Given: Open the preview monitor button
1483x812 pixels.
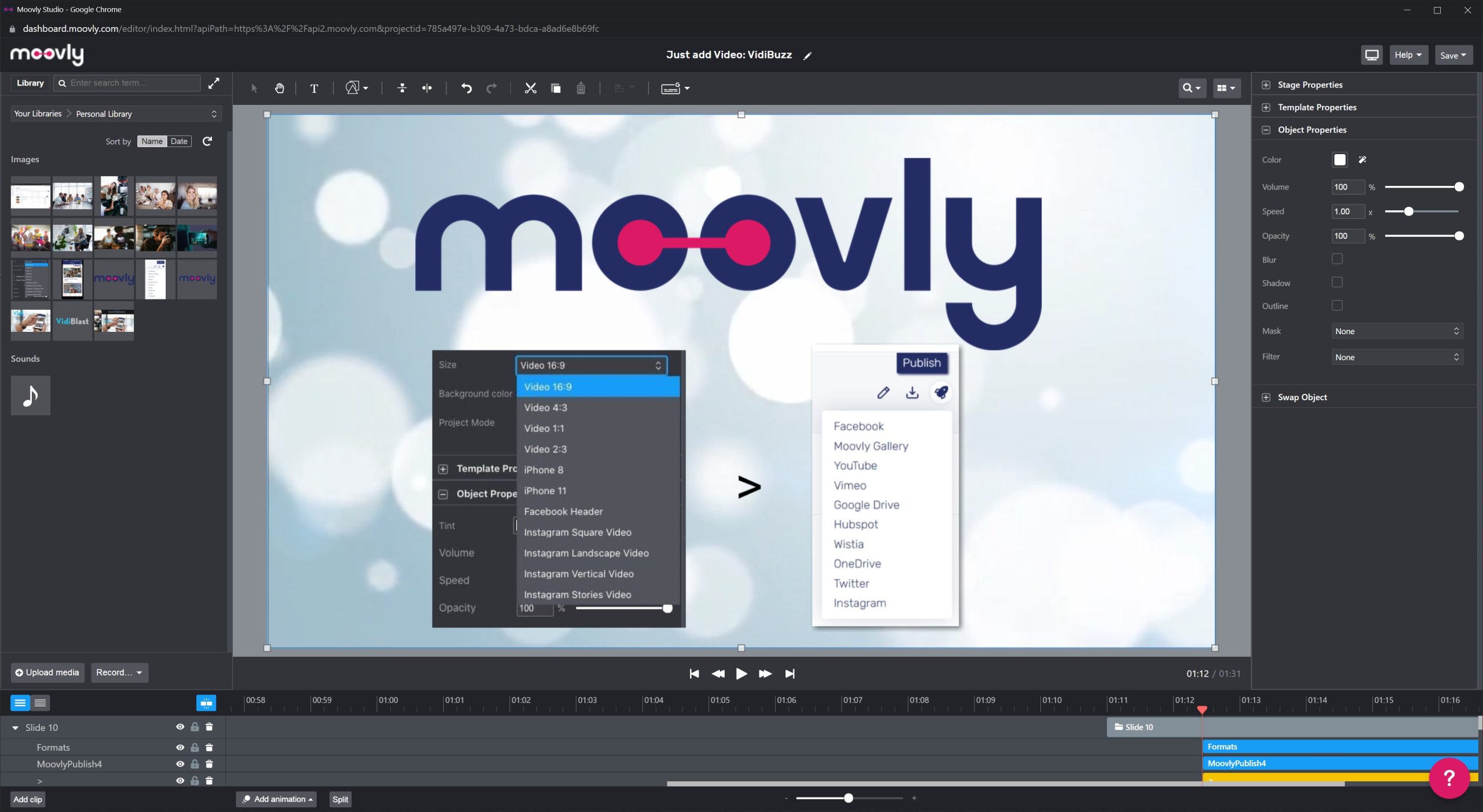Looking at the screenshot, I should tap(1371, 55).
